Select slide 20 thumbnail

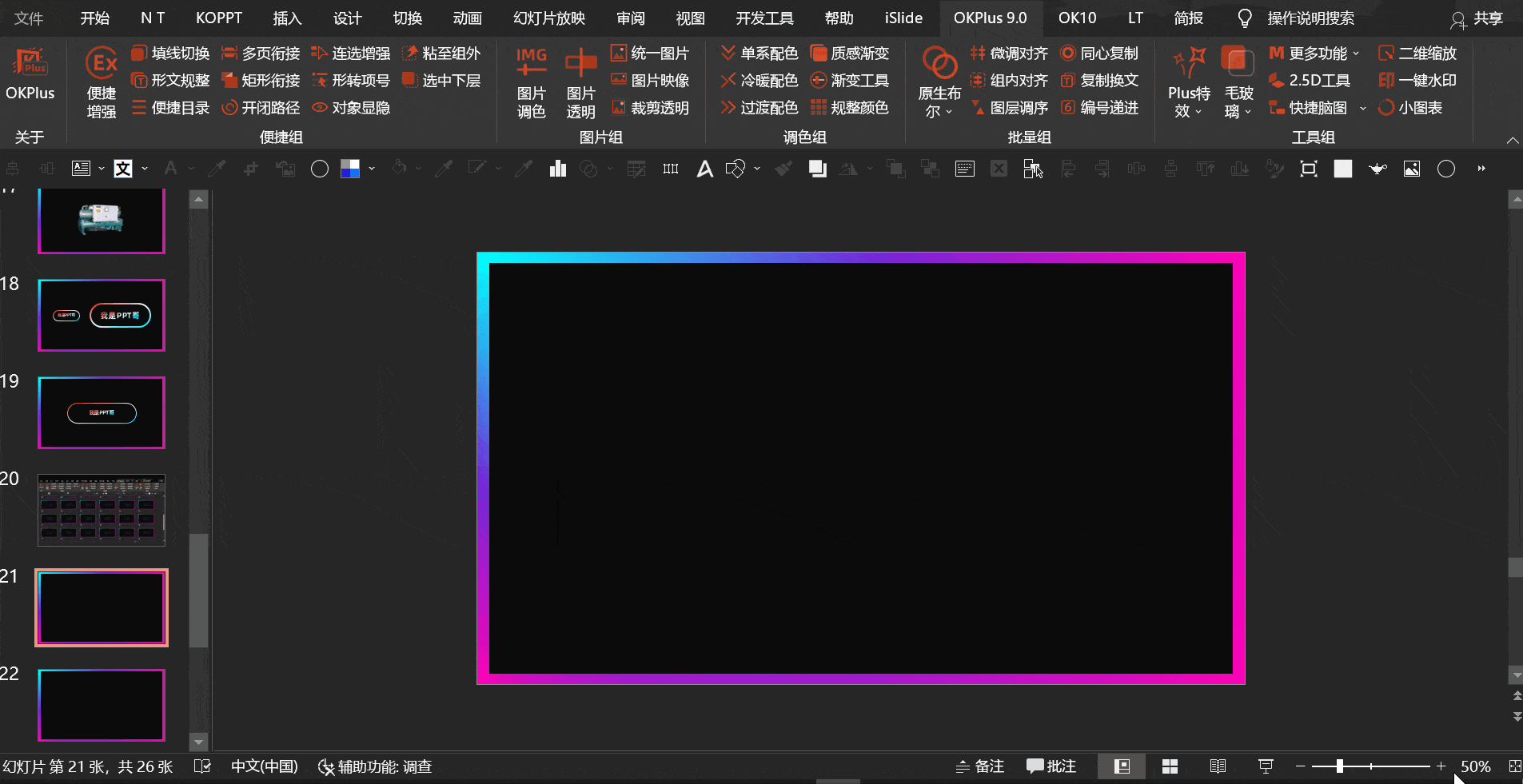pos(102,510)
